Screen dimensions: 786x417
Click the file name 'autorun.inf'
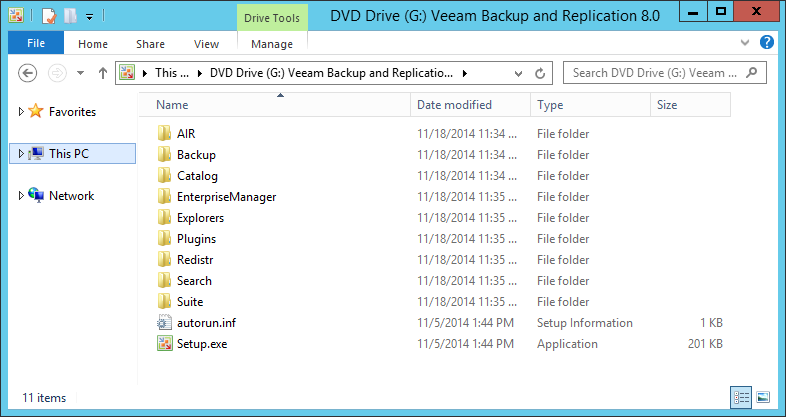[207, 323]
